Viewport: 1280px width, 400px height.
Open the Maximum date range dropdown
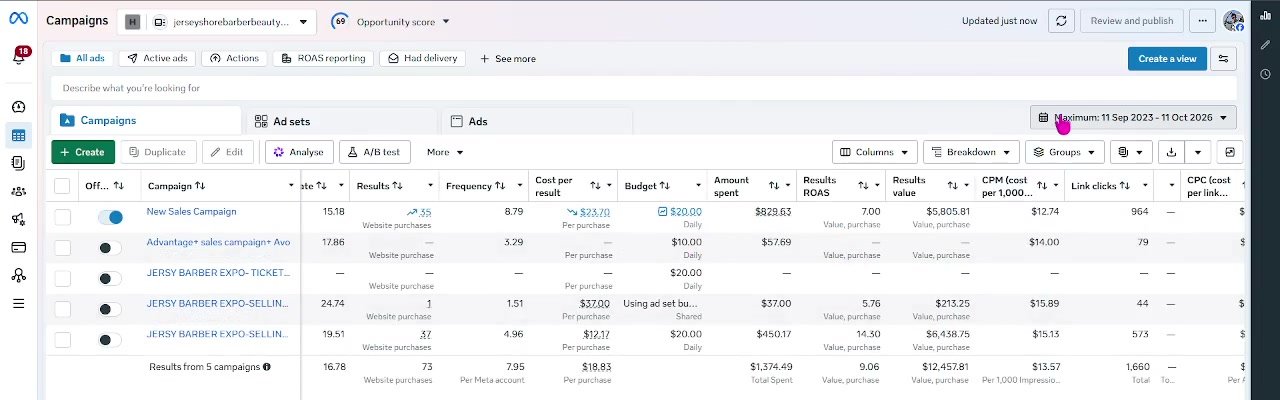(x=1133, y=118)
